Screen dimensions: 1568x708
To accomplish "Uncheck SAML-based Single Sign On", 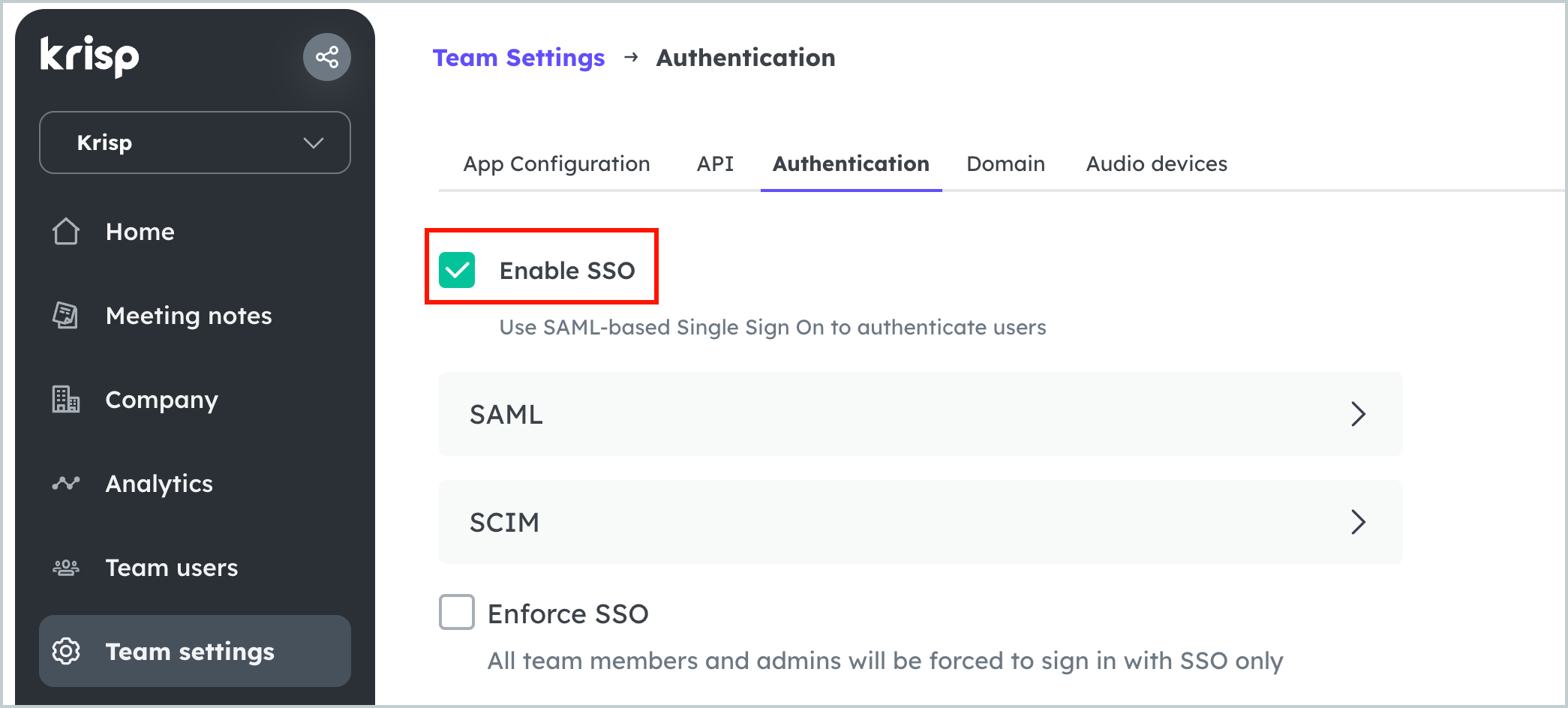I will [x=456, y=268].
